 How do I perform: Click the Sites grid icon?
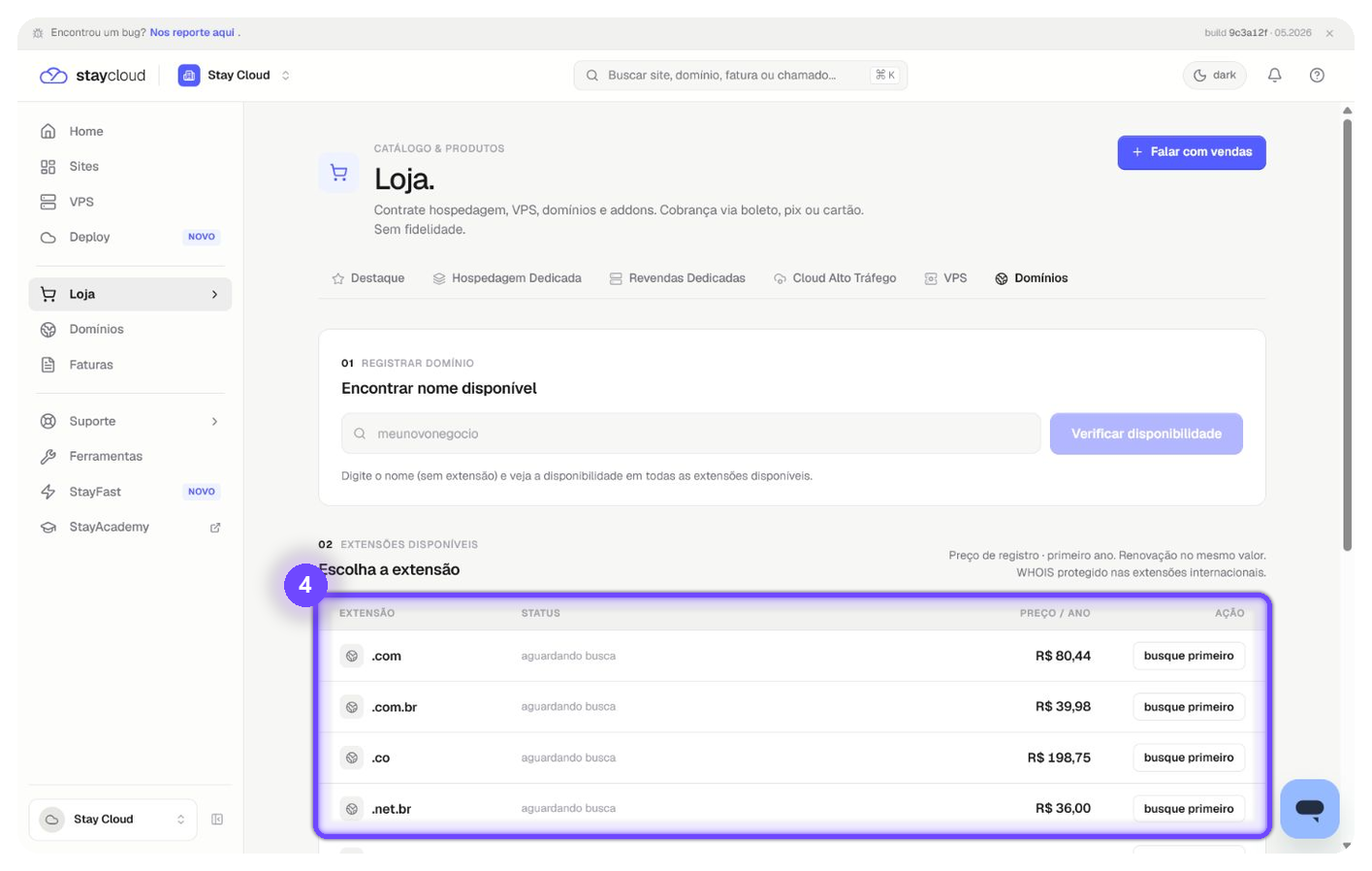[x=48, y=167]
